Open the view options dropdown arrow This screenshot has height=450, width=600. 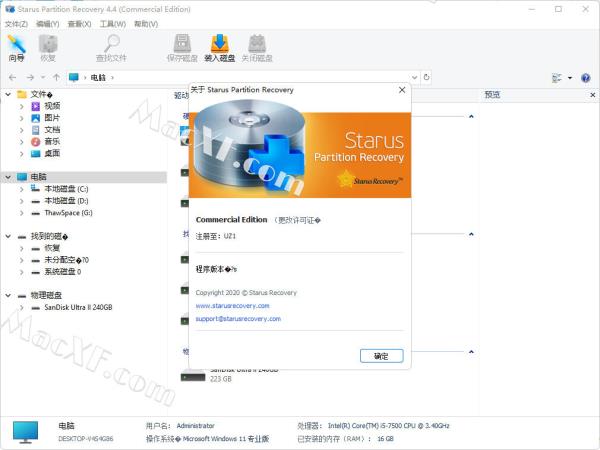coord(570,78)
